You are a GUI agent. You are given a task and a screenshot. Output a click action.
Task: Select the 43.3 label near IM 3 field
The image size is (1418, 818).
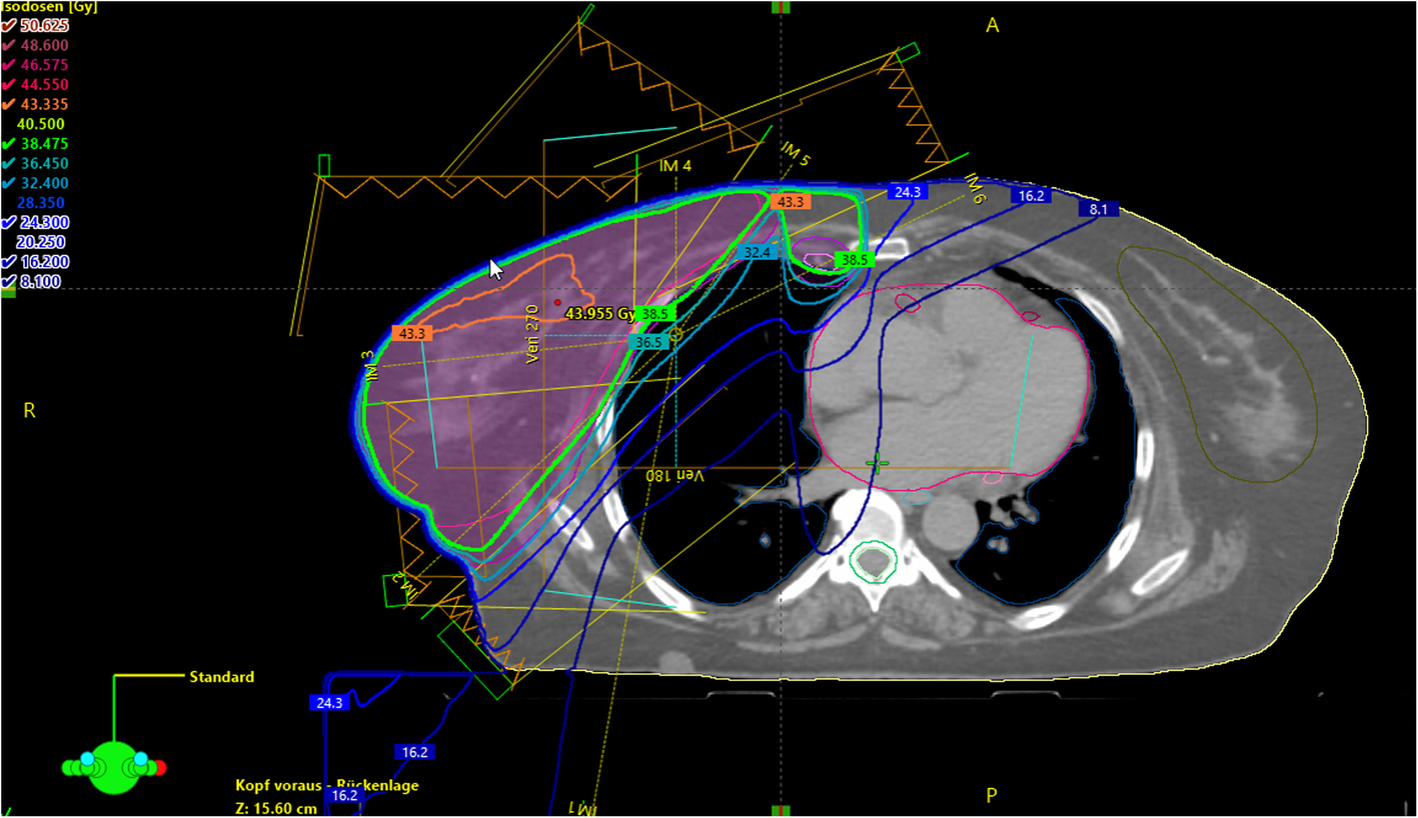point(411,333)
